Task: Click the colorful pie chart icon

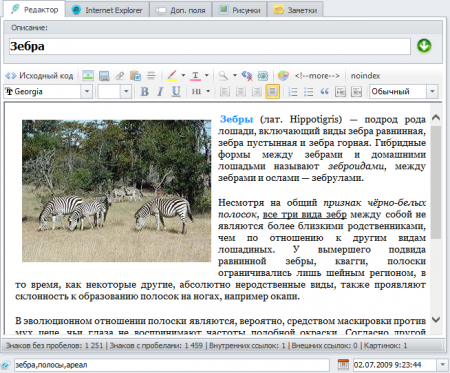Action: click(x=283, y=76)
